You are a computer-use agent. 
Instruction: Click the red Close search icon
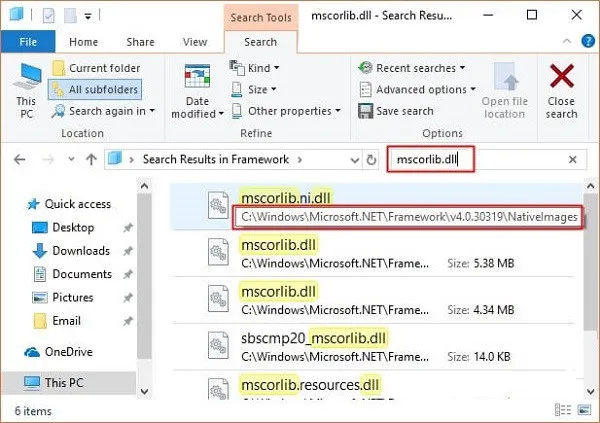click(x=561, y=76)
